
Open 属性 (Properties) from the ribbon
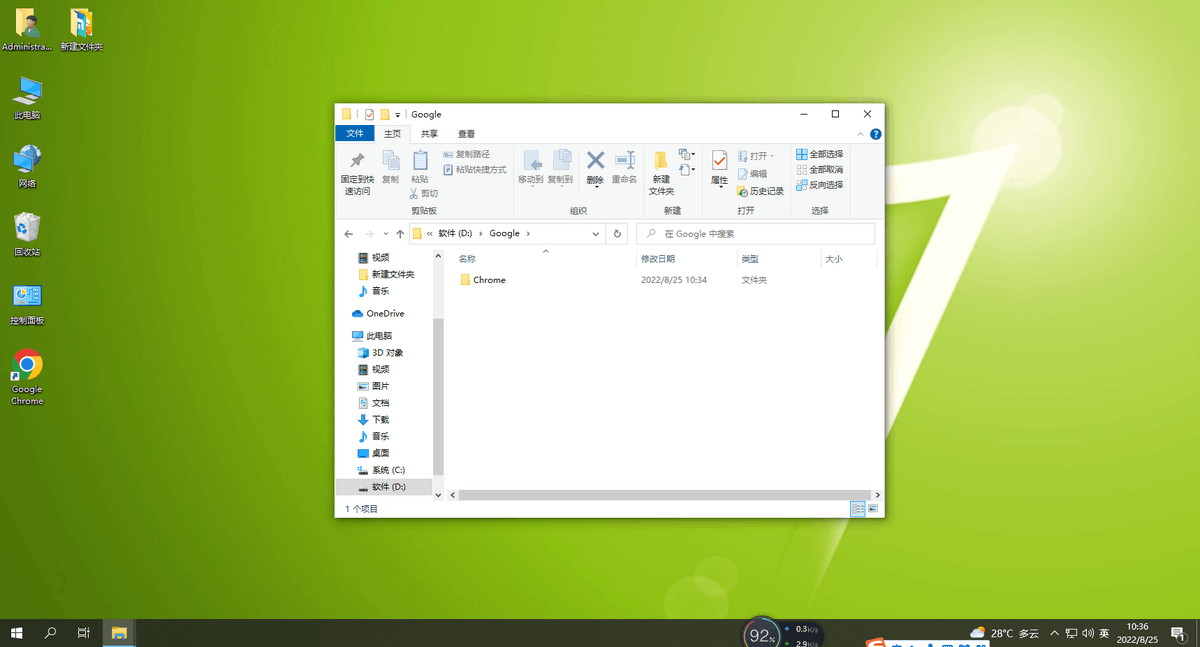[719, 162]
